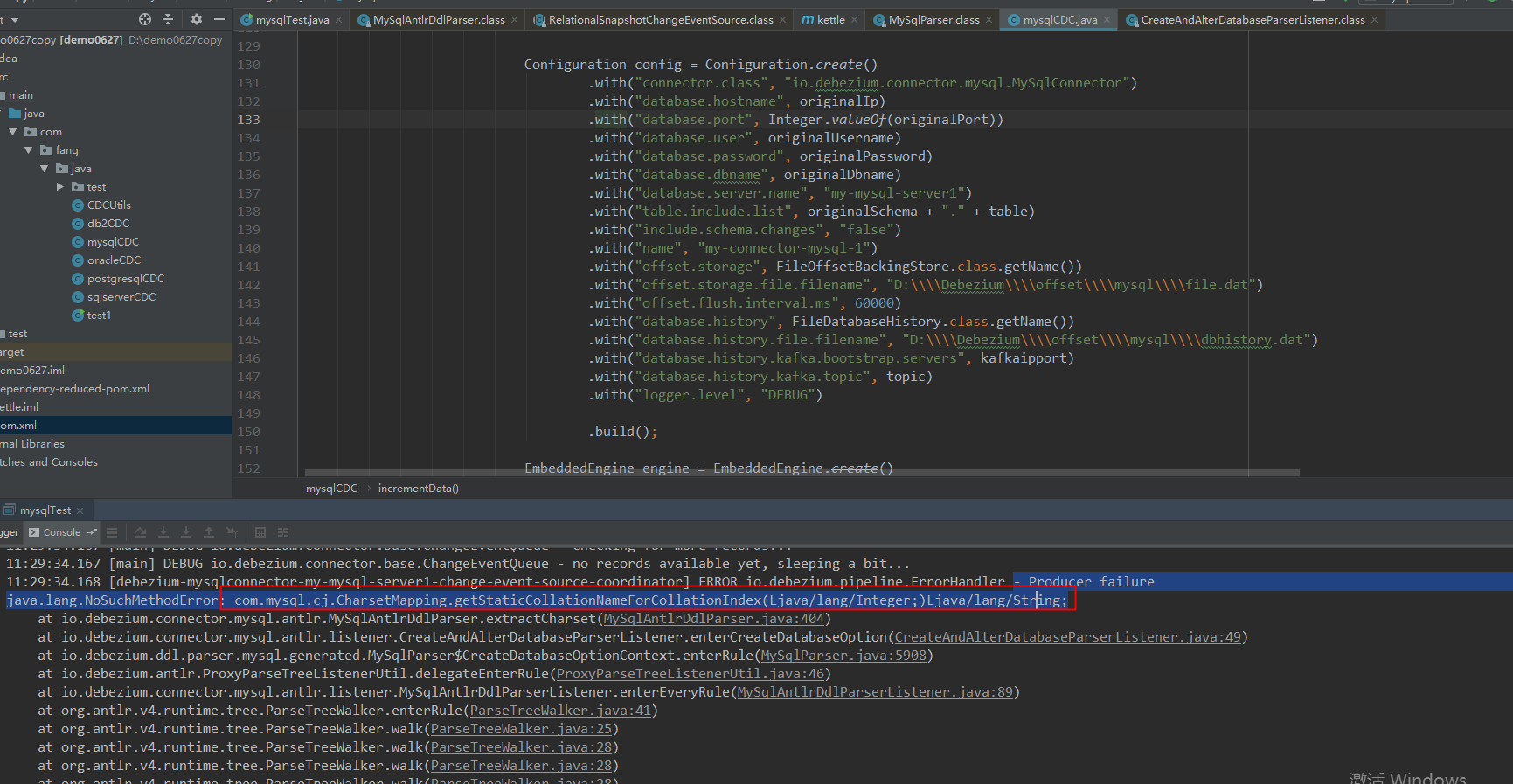Collapse the com package node
Screen dimensions: 1513x784
click(13, 132)
